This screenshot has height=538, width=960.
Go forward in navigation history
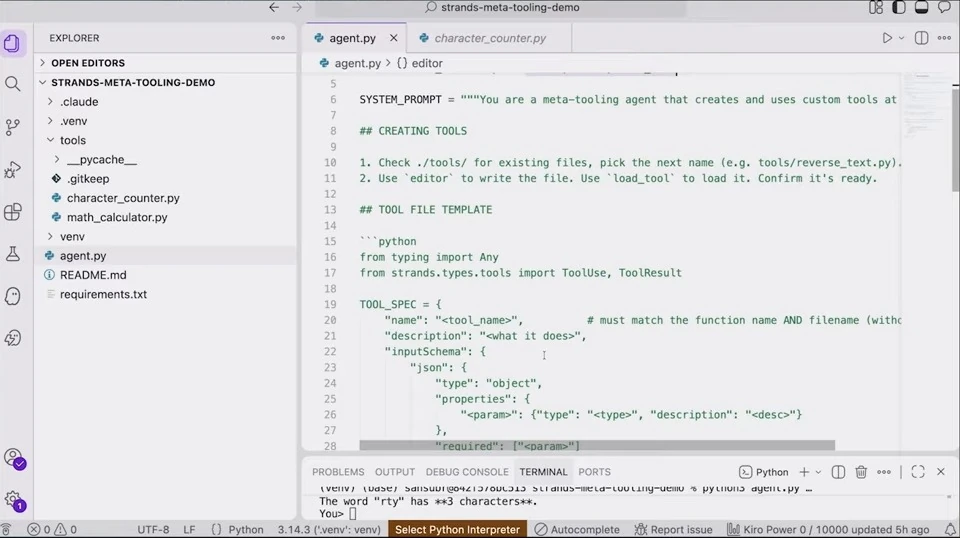point(297,7)
